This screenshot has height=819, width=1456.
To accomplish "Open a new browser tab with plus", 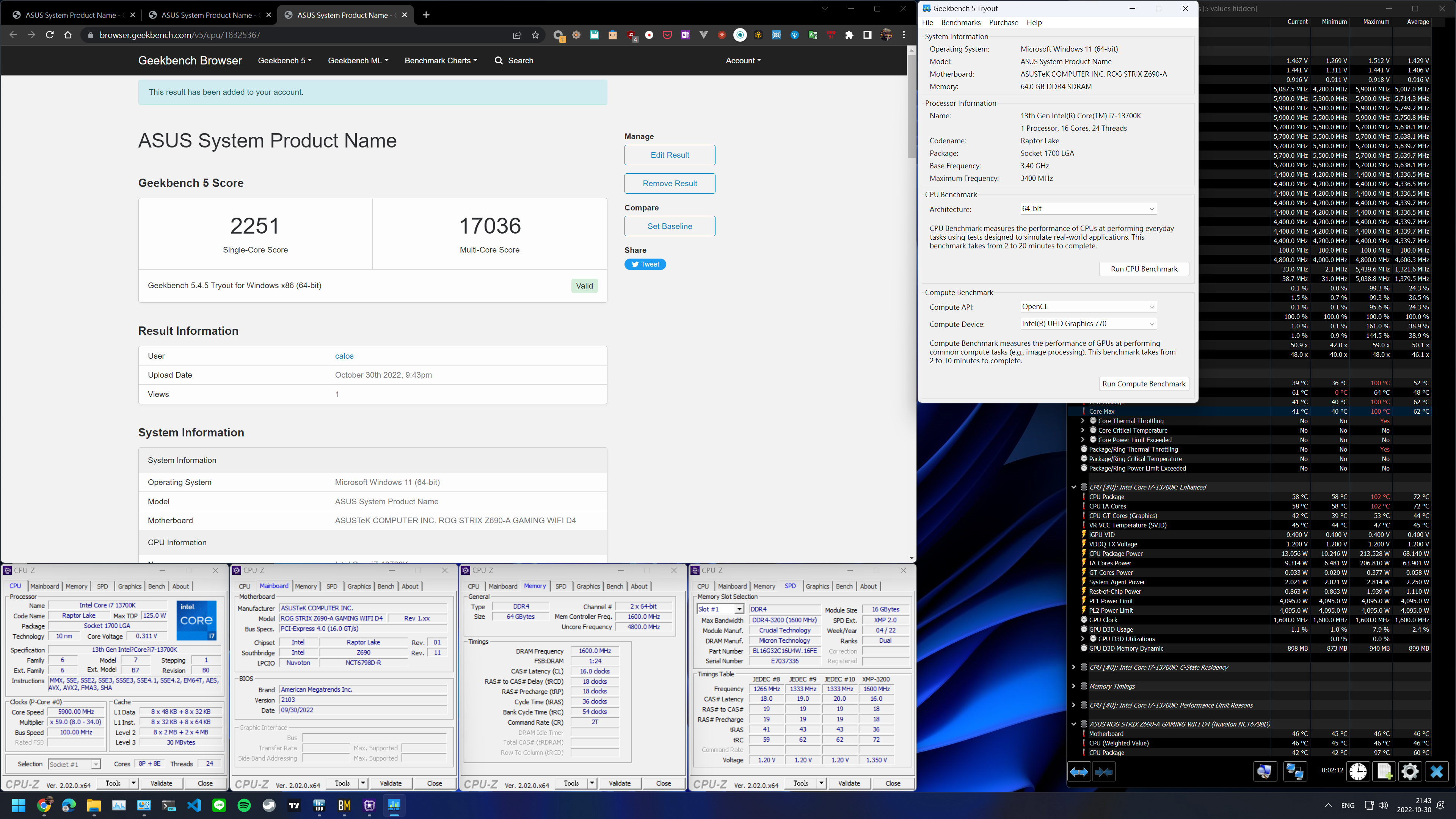I will pyautogui.click(x=426, y=15).
